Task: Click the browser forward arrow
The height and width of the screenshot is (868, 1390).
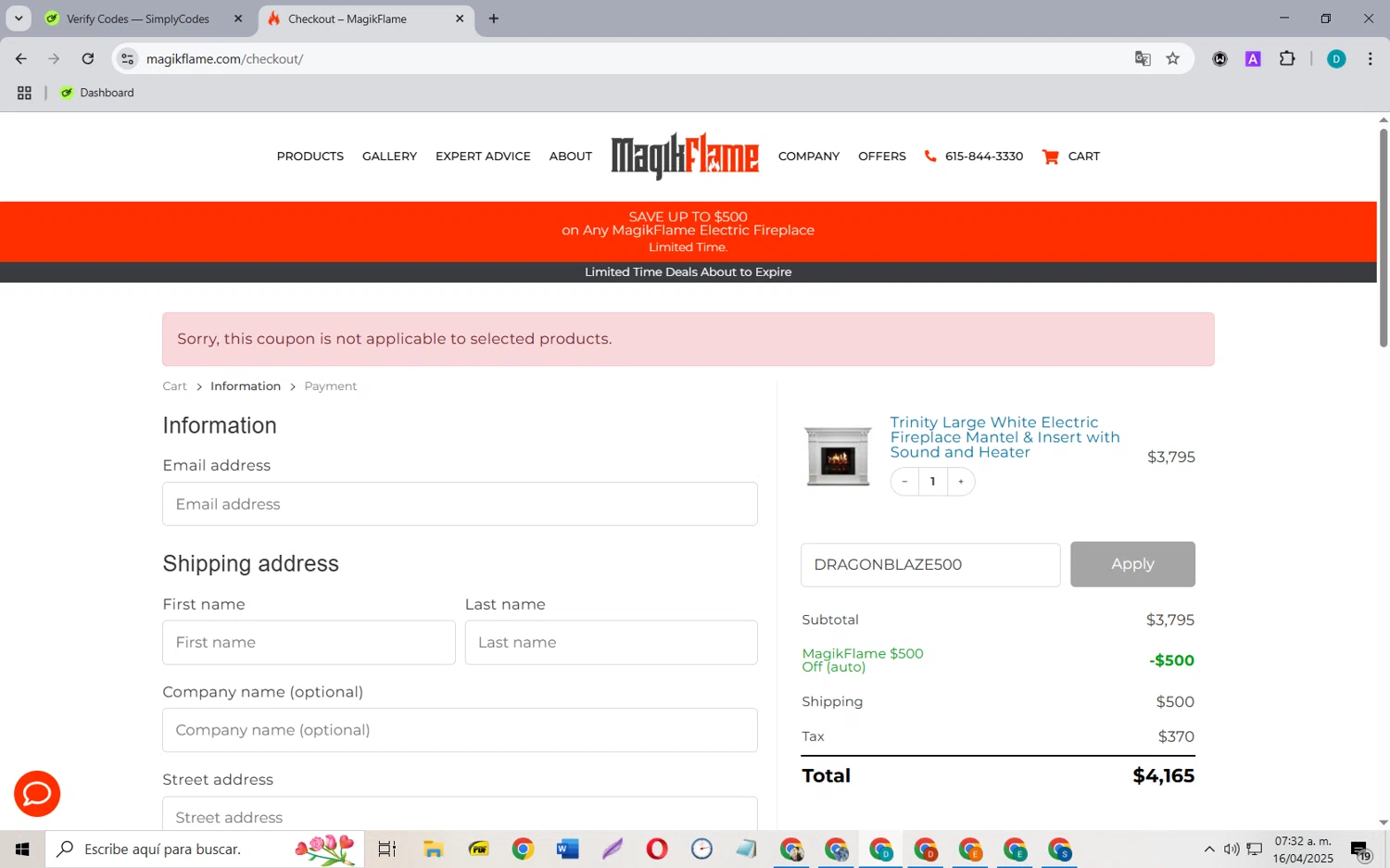Action: pos(54,58)
